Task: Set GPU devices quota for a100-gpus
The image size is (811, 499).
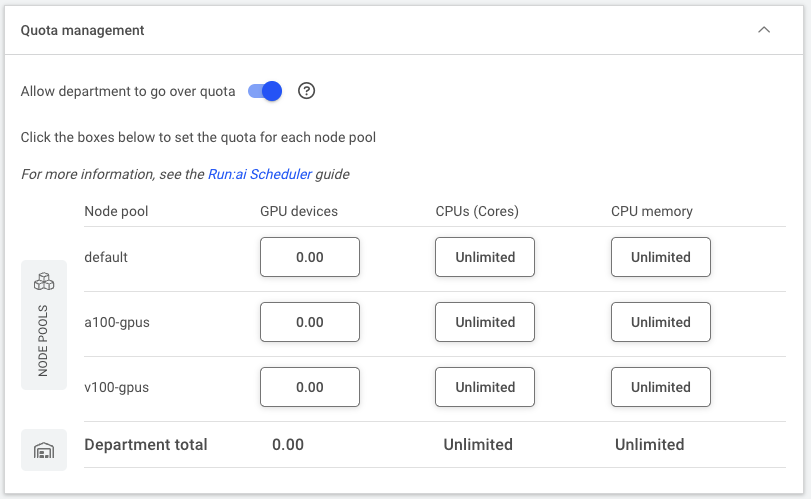Action: [310, 322]
